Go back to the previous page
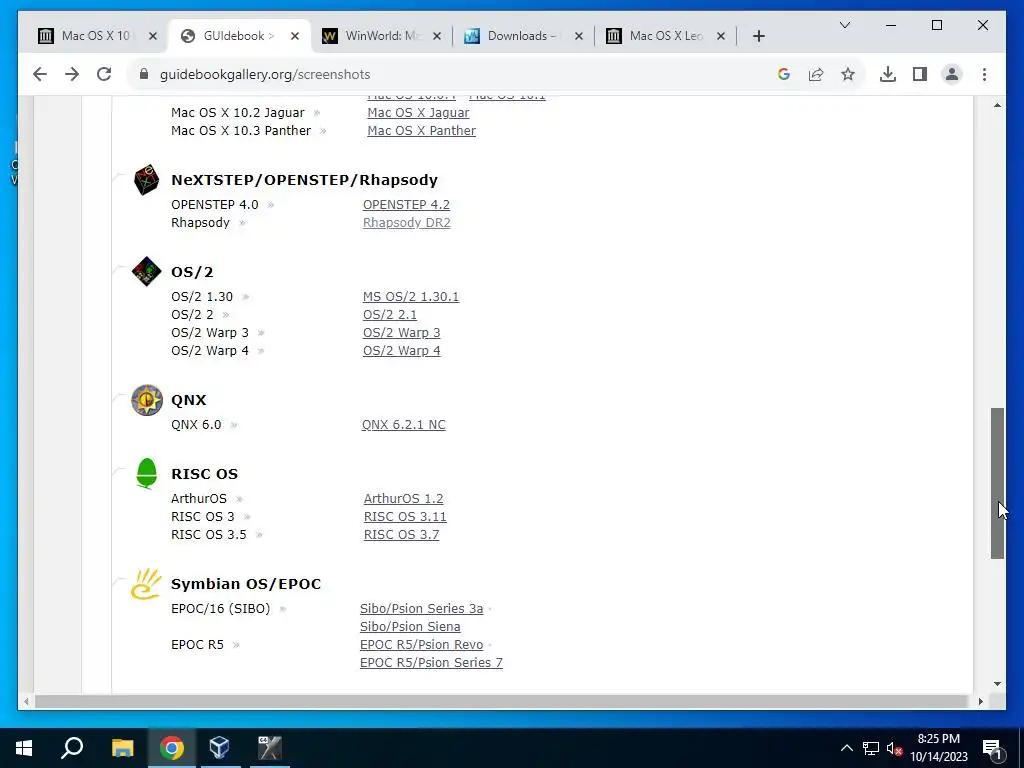Viewport: 1024px width, 768px height. (40, 74)
